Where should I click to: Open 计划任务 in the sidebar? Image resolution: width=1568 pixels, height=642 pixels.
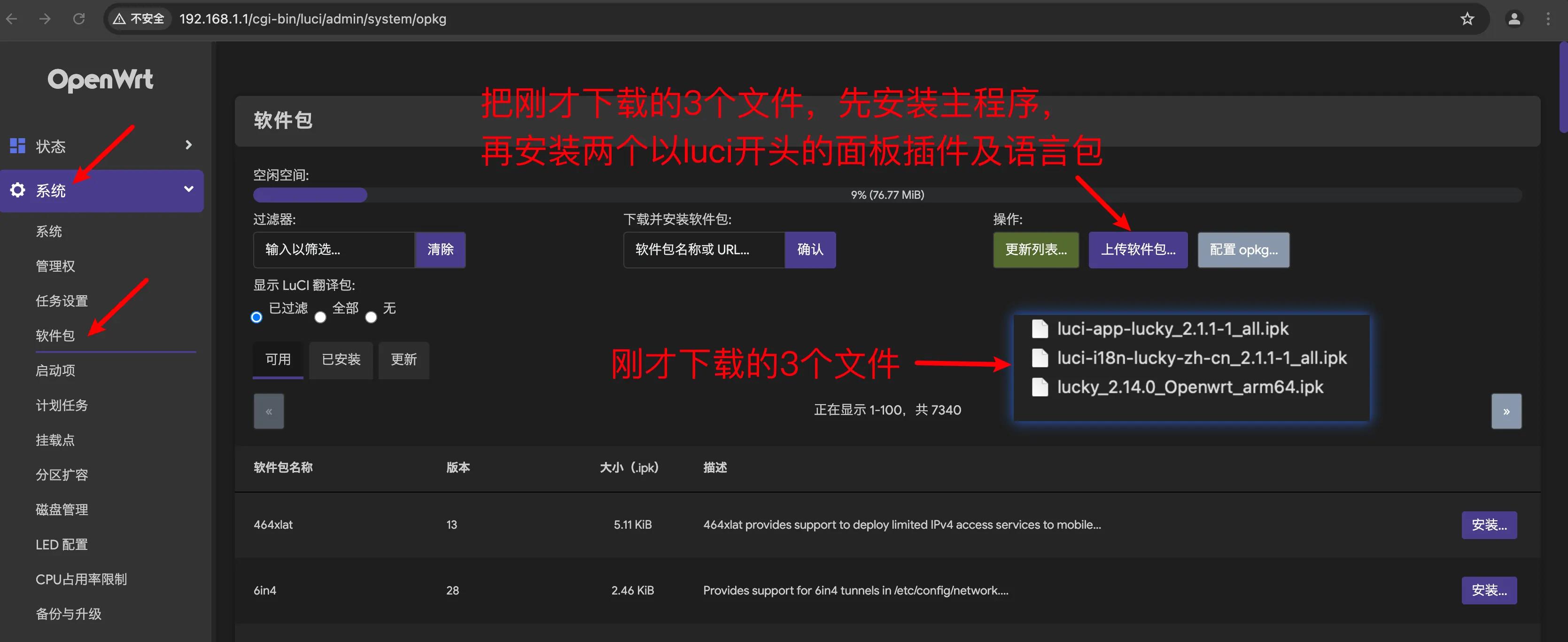coord(62,405)
